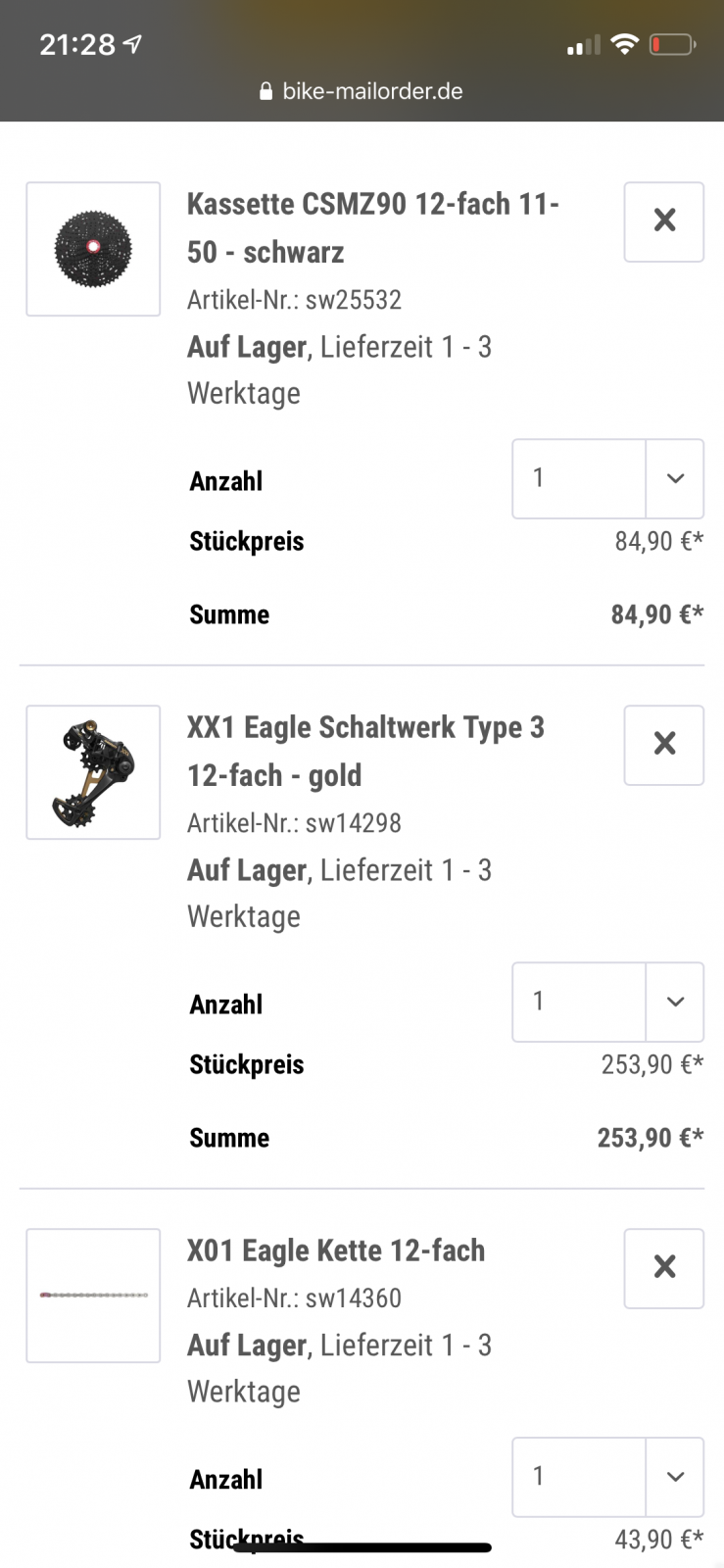Open the Kassette CSMZ90 product thumbnail
Viewport: 724px width, 1568px height.
(93, 249)
